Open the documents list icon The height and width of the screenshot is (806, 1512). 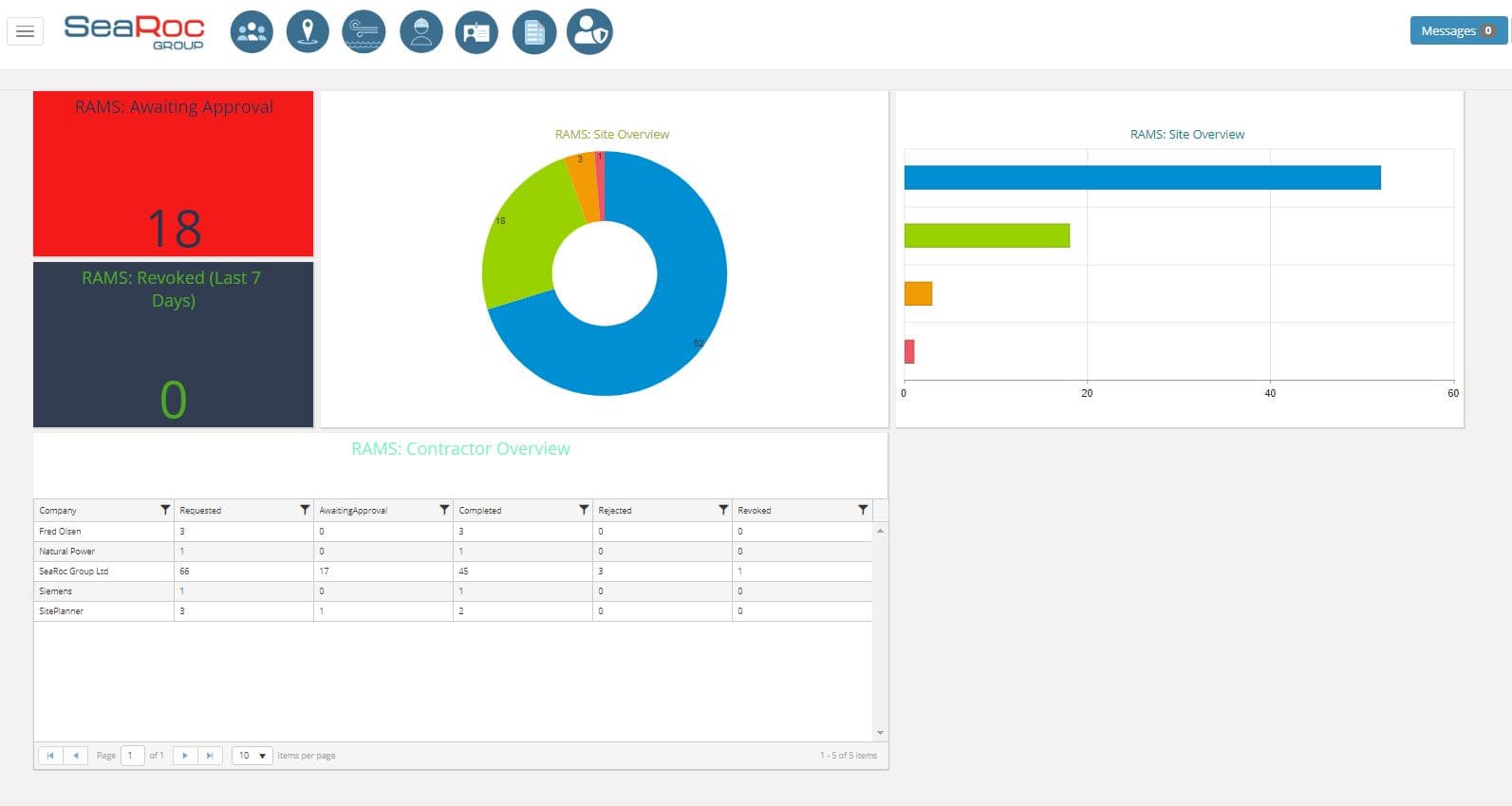pos(533,32)
